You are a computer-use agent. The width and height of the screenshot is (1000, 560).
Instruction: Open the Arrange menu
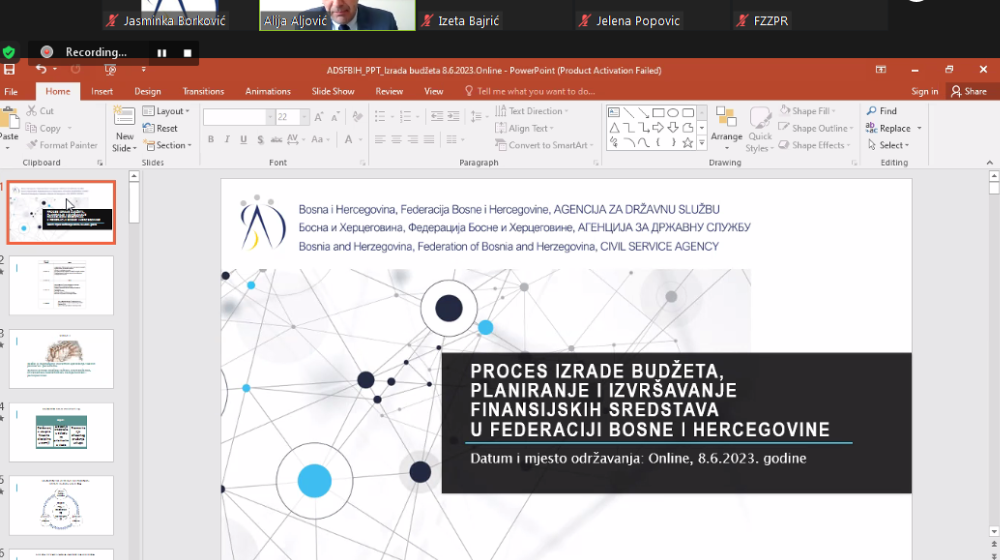pos(726,129)
